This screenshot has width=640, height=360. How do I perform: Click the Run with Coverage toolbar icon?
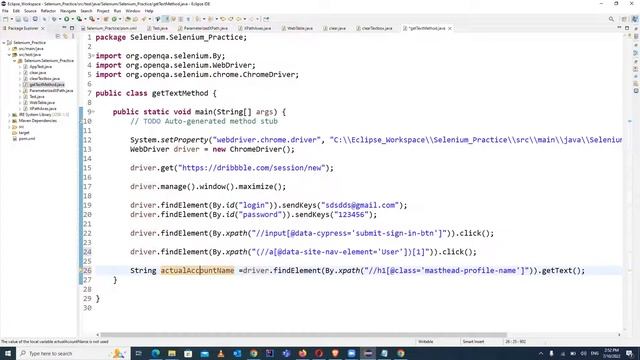pos(79,19)
